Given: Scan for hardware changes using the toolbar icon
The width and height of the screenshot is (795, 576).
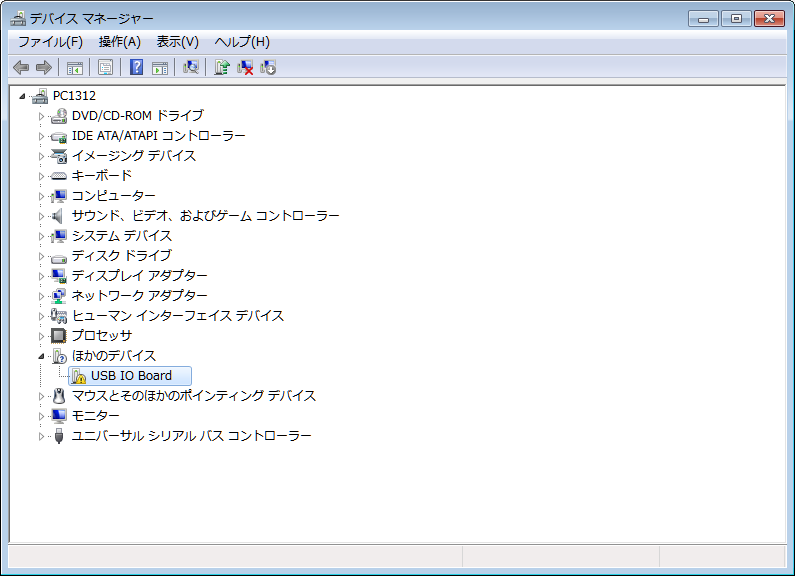Looking at the screenshot, I should pos(190,67).
